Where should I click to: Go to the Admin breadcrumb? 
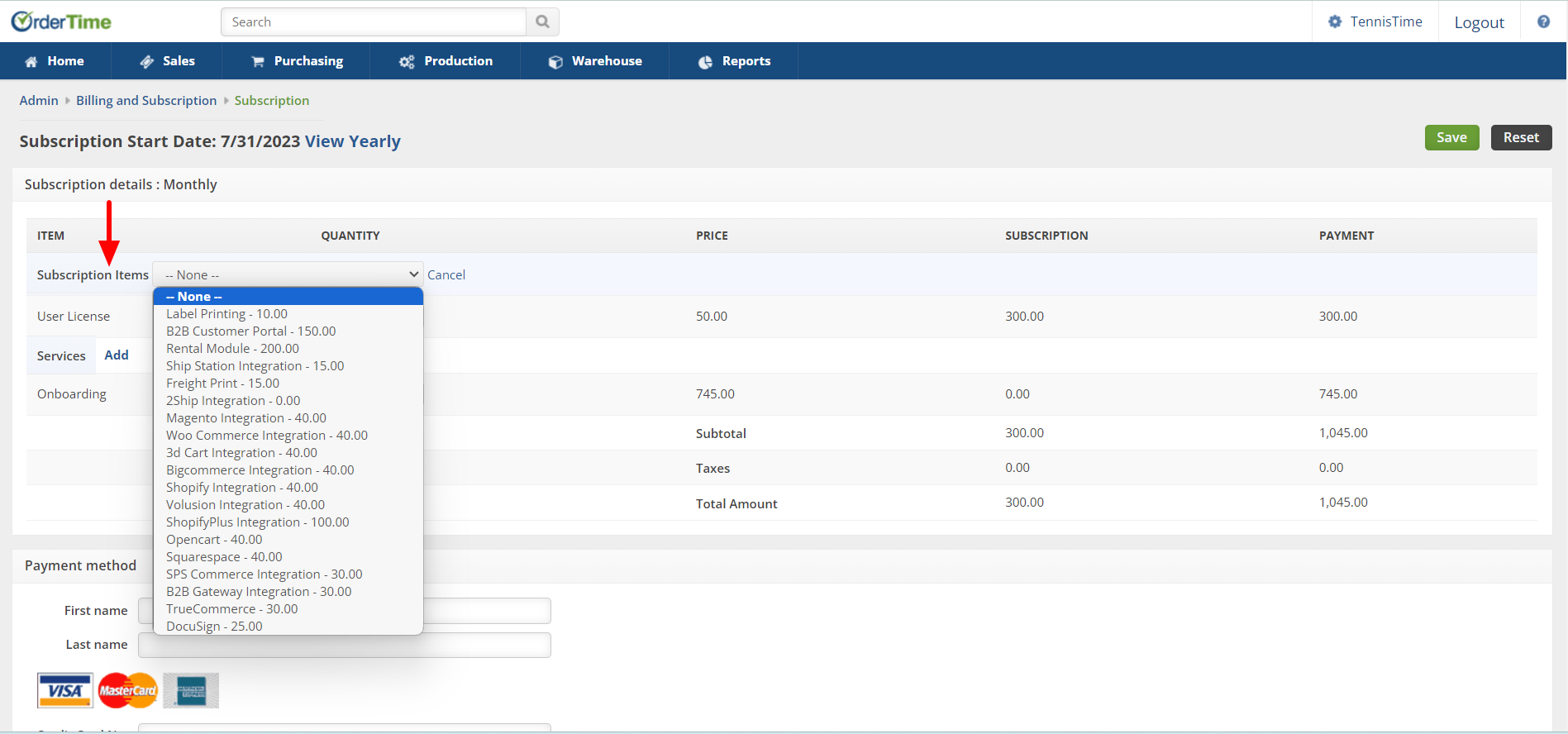click(39, 100)
